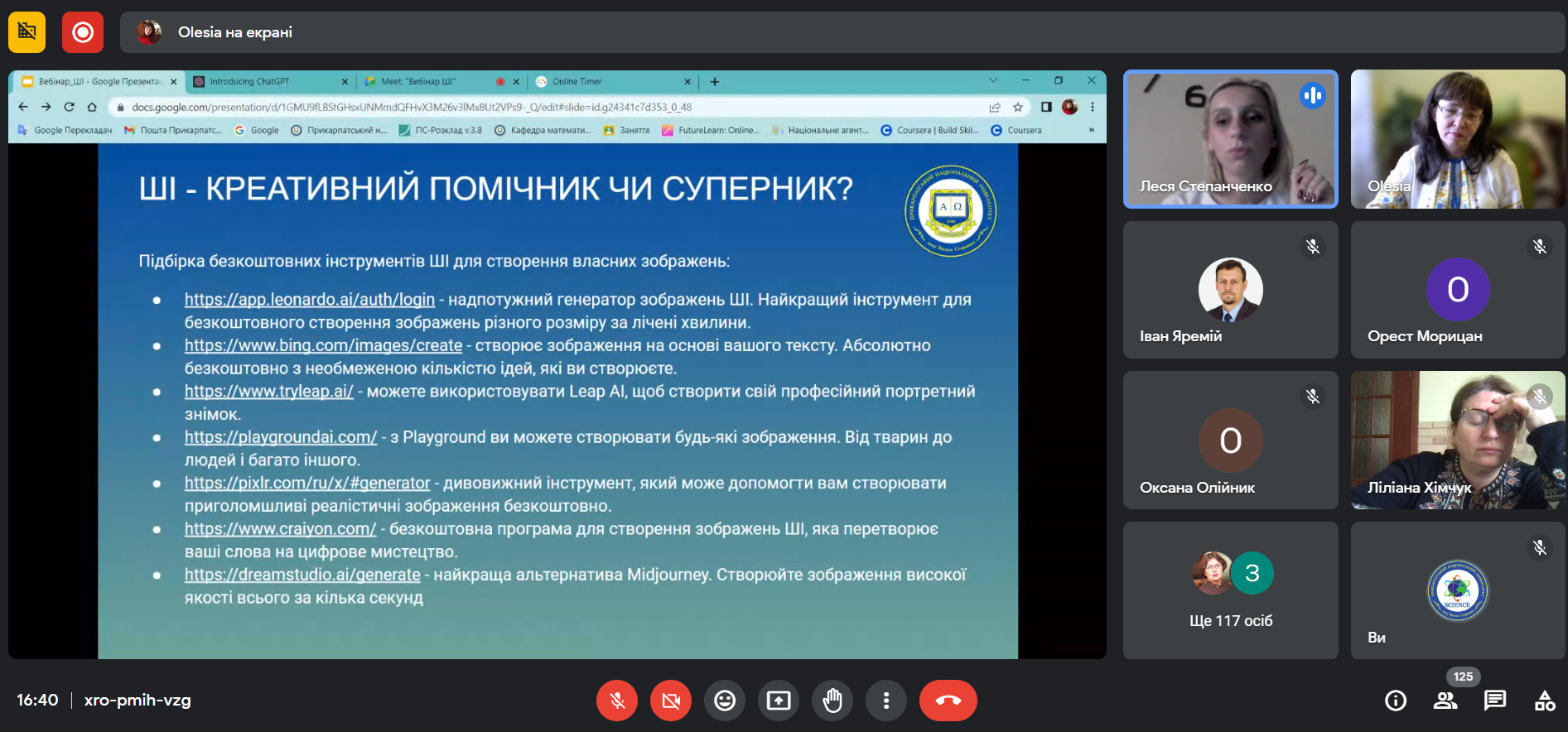The width and height of the screenshot is (1568, 732).
Task: Open the participants list
Action: 1445,701
